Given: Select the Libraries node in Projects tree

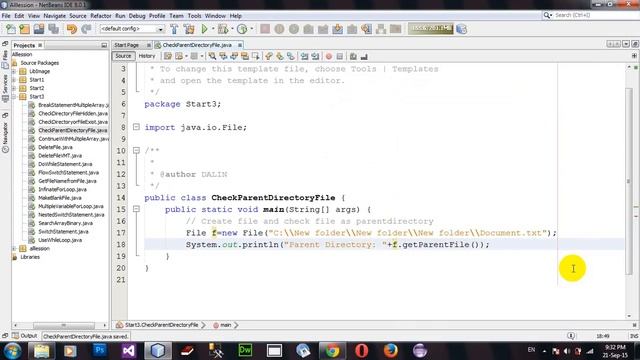Looking at the screenshot, I should (30, 257).
